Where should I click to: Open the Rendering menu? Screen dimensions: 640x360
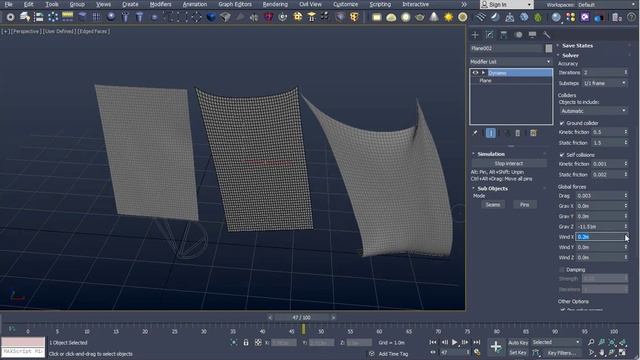[275, 4]
